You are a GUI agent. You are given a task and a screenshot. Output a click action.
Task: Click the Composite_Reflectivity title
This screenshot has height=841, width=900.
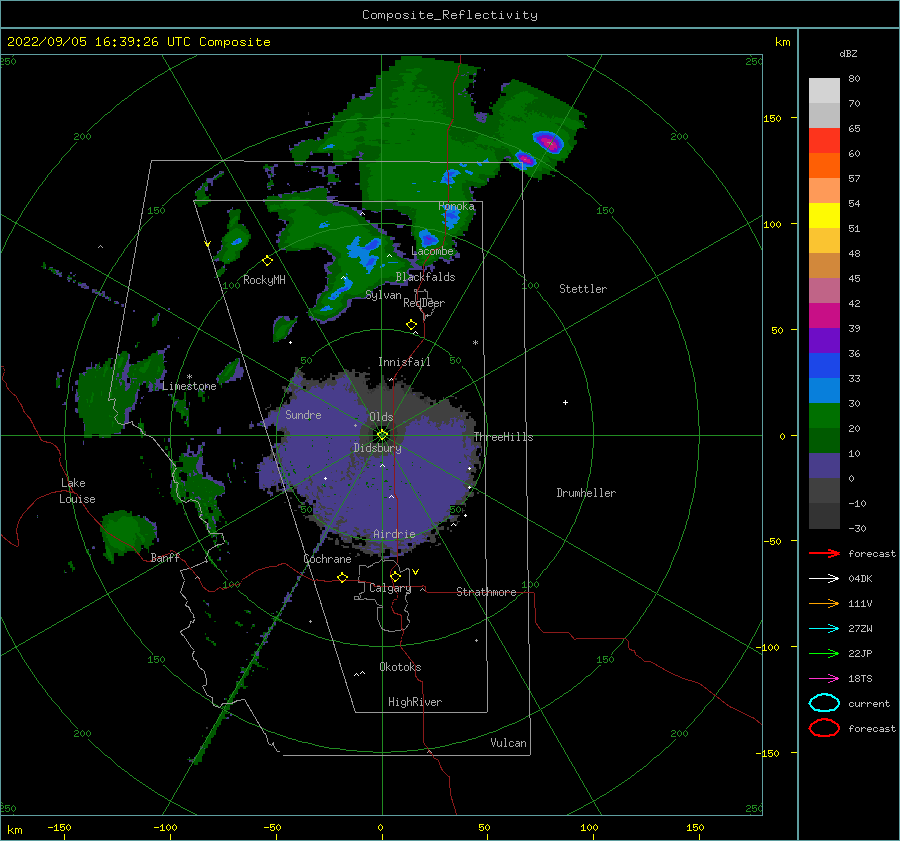point(450,15)
